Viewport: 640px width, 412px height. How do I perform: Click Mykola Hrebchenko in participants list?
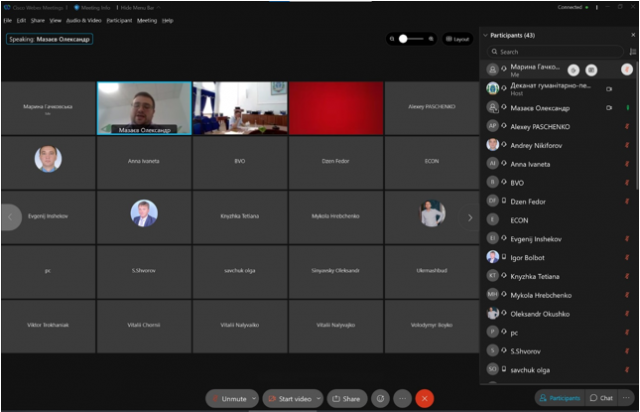558,295
